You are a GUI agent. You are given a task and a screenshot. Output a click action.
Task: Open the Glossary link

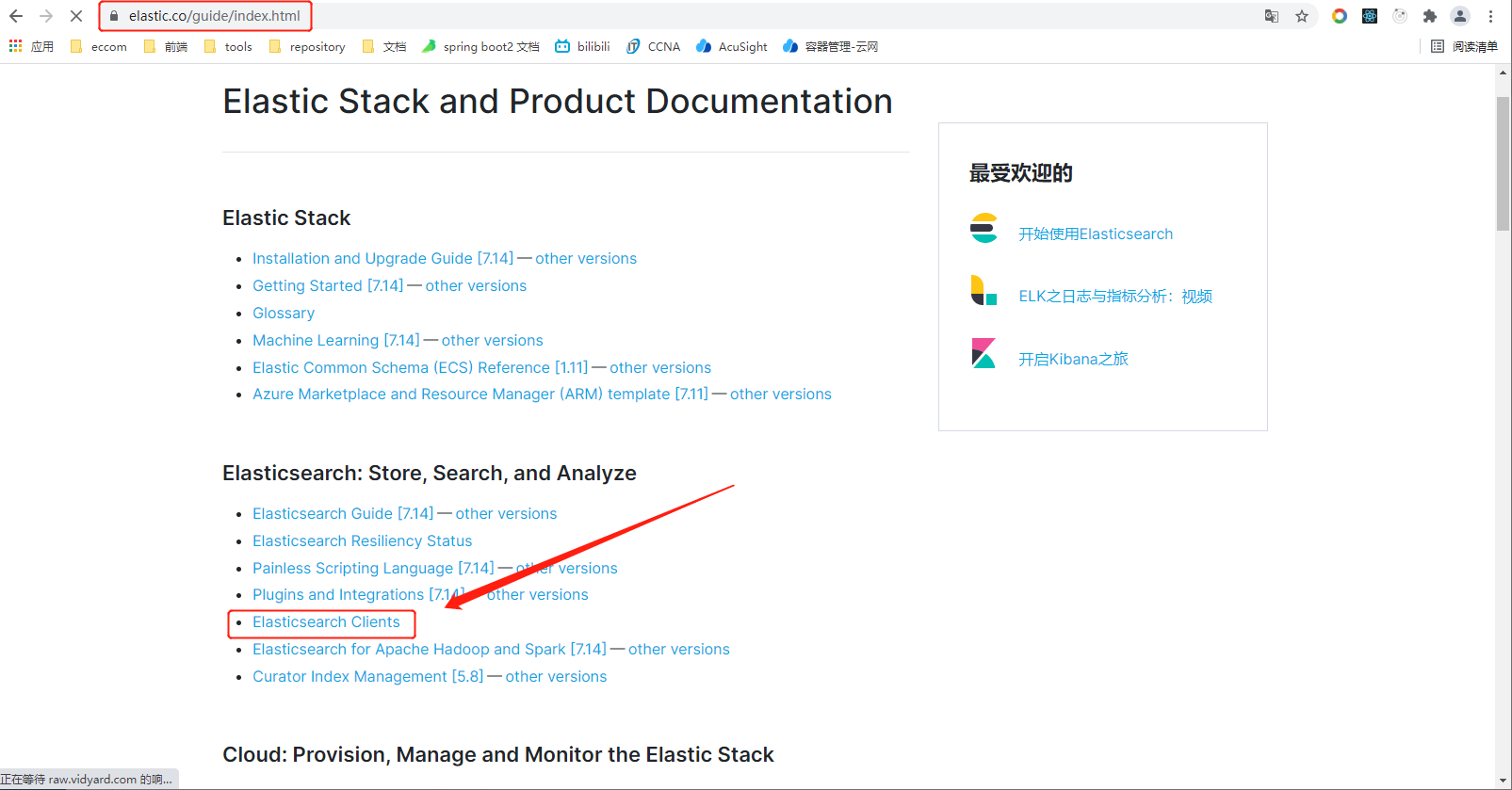[284, 313]
